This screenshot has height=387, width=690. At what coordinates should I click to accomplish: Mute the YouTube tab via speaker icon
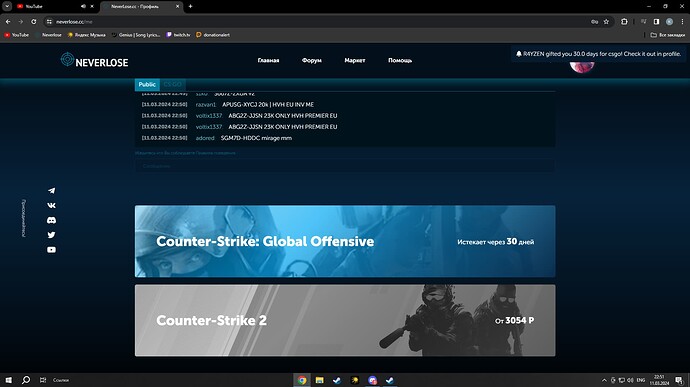click(83, 7)
